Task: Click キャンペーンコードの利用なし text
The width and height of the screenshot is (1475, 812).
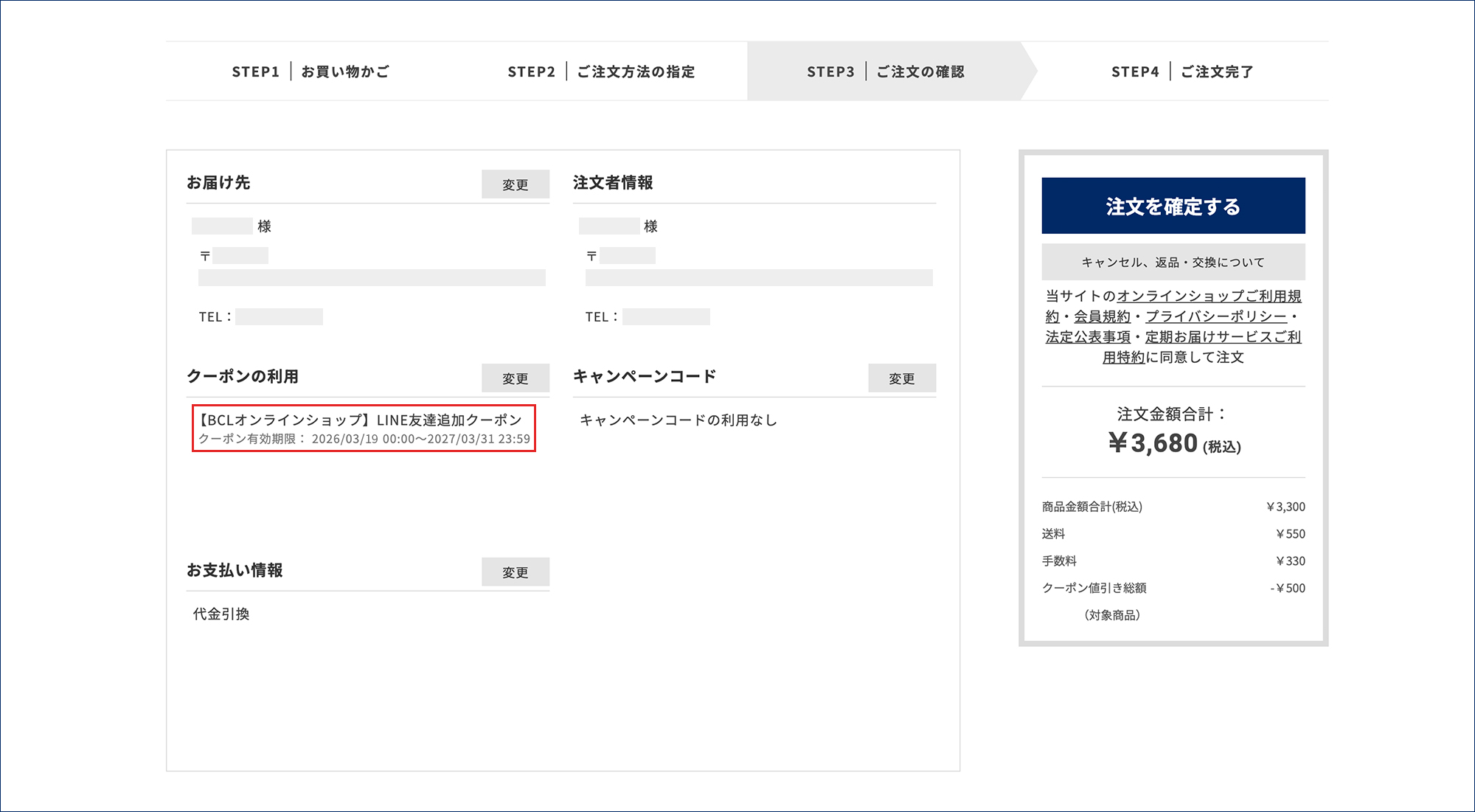Action: tap(678, 420)
